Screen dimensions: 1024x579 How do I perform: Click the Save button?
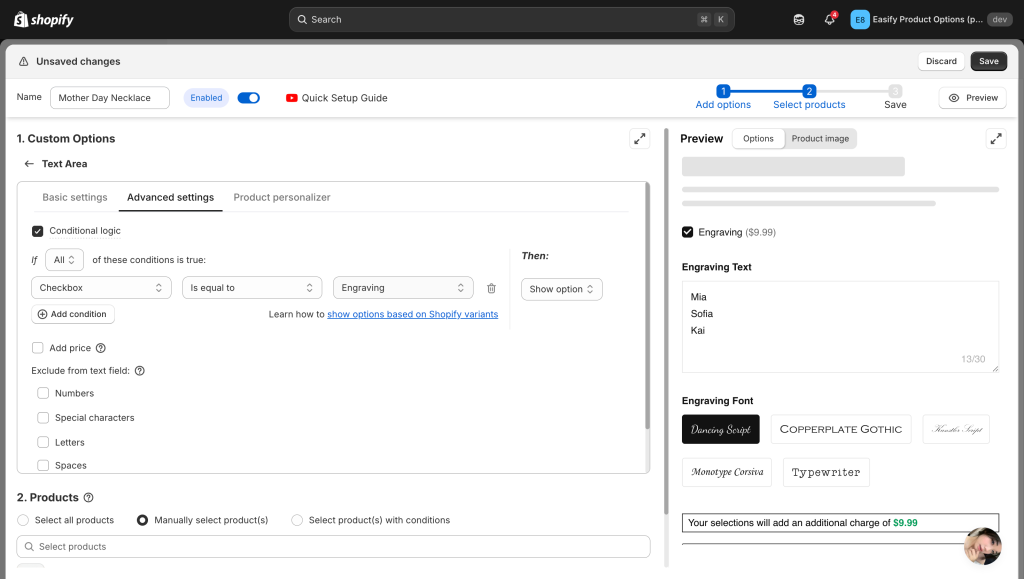988,61
